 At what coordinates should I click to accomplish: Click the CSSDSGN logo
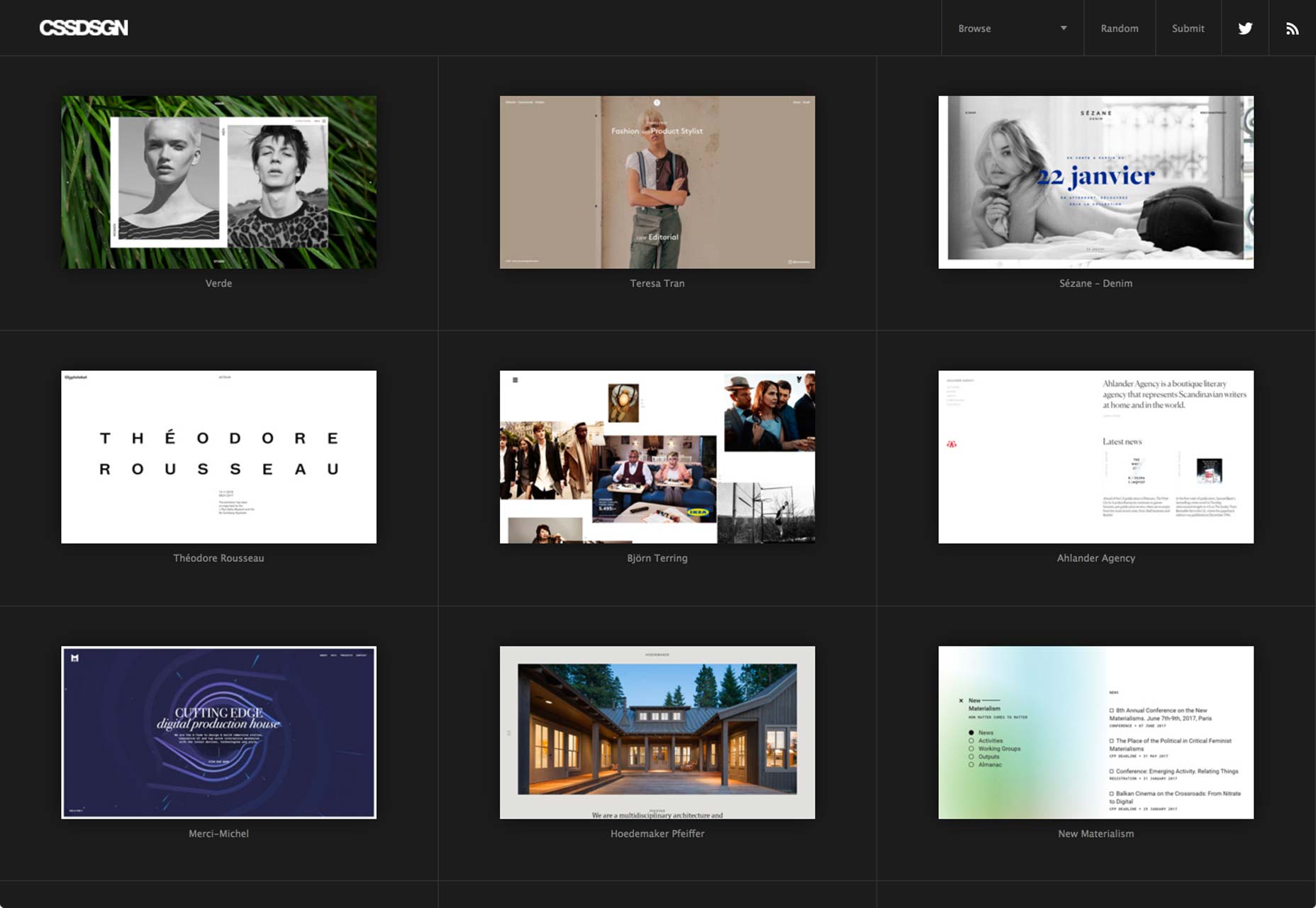84,28
